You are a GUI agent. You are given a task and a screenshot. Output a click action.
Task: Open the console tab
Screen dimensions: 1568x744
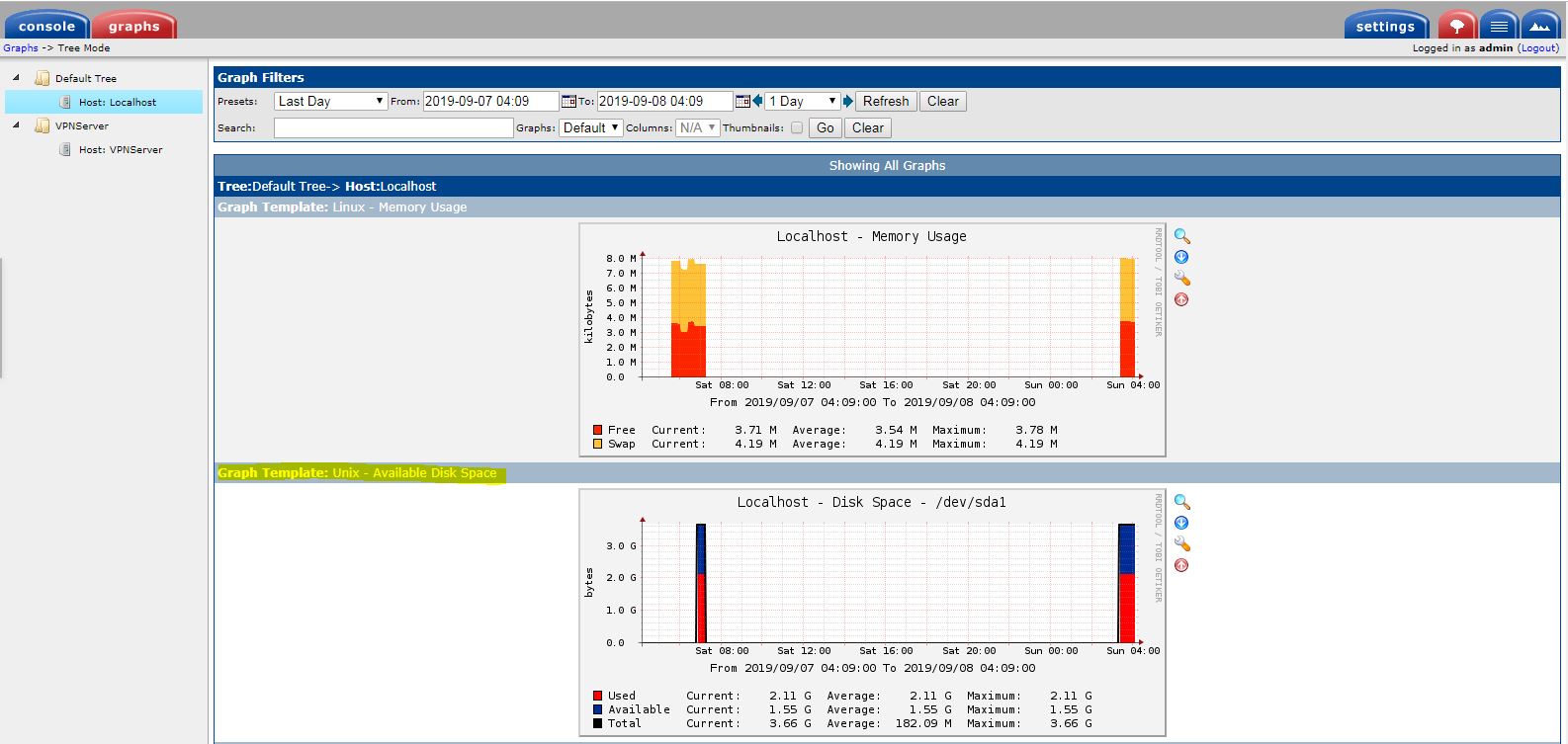[x=46, y=26]
